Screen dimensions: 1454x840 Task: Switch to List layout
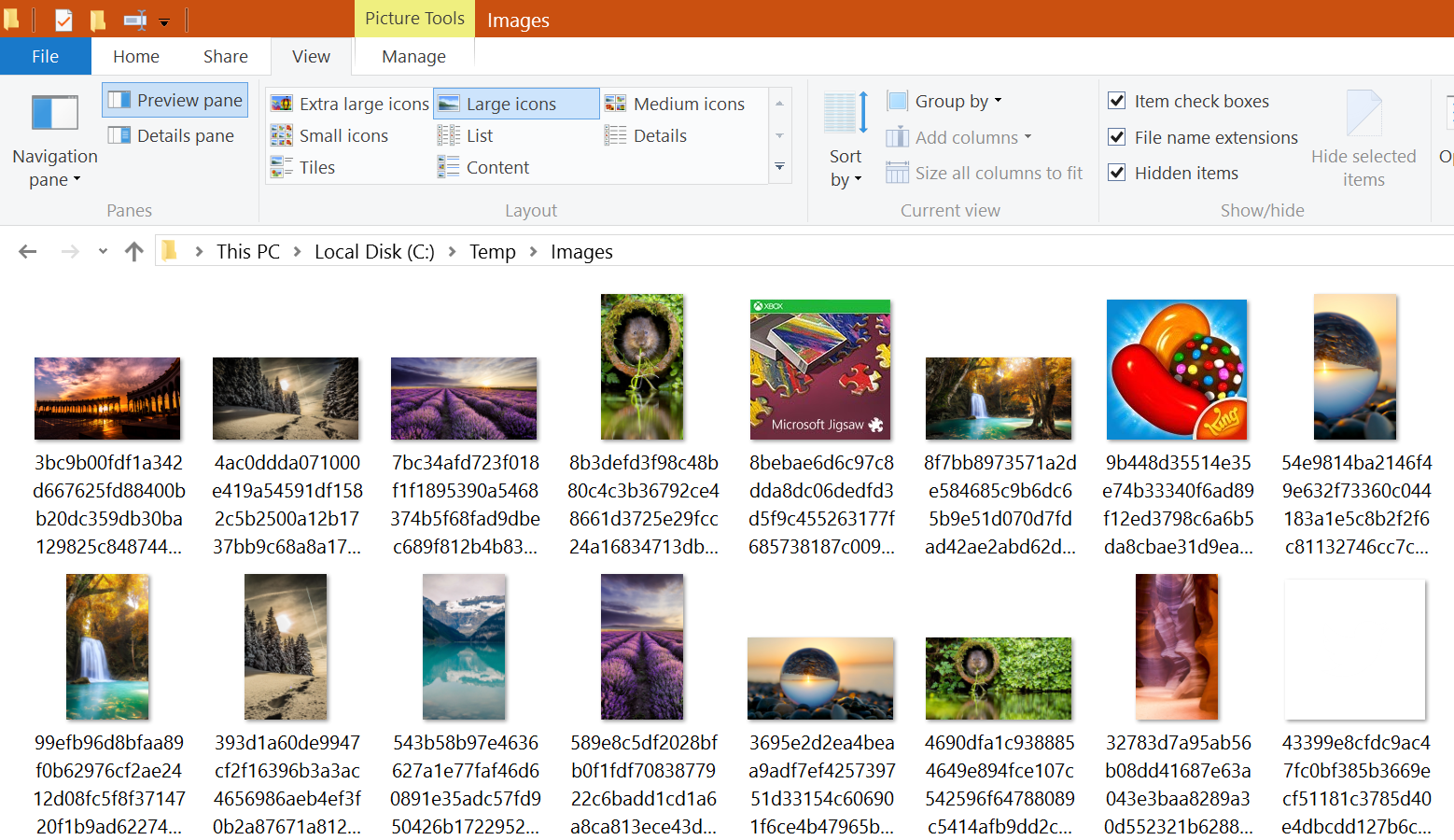click(x=466, y=135)
